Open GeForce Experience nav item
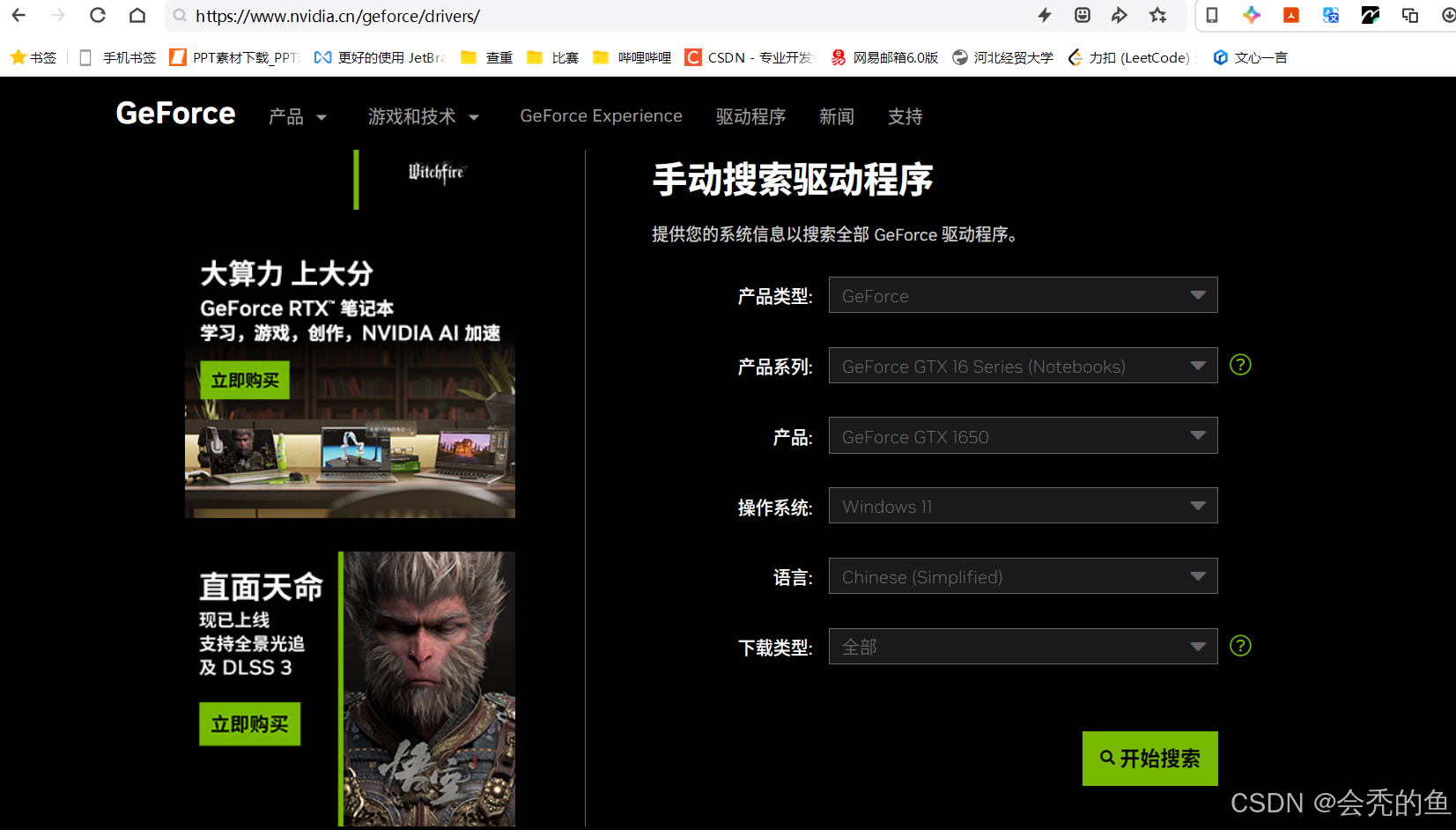Image resolution: width=1456 pixels, height=830 pixels. pos(601,116)
